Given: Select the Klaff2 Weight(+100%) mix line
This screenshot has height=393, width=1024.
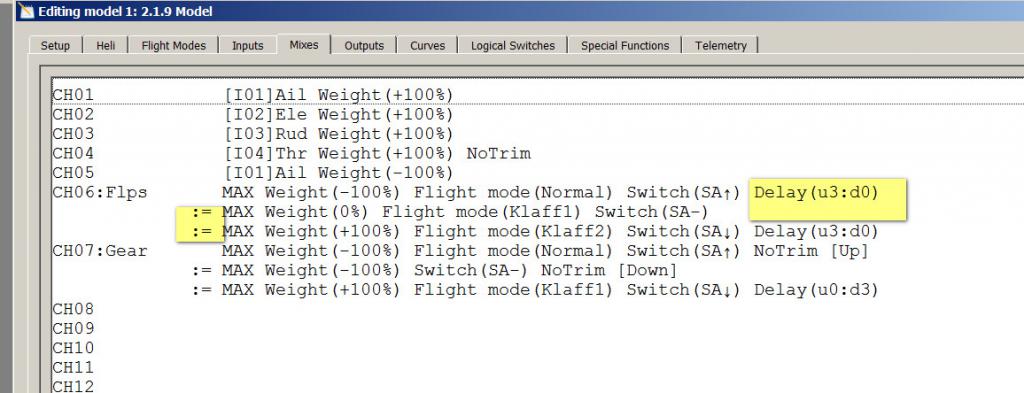Looking at the screenshot, I should (x=536, y=232).
